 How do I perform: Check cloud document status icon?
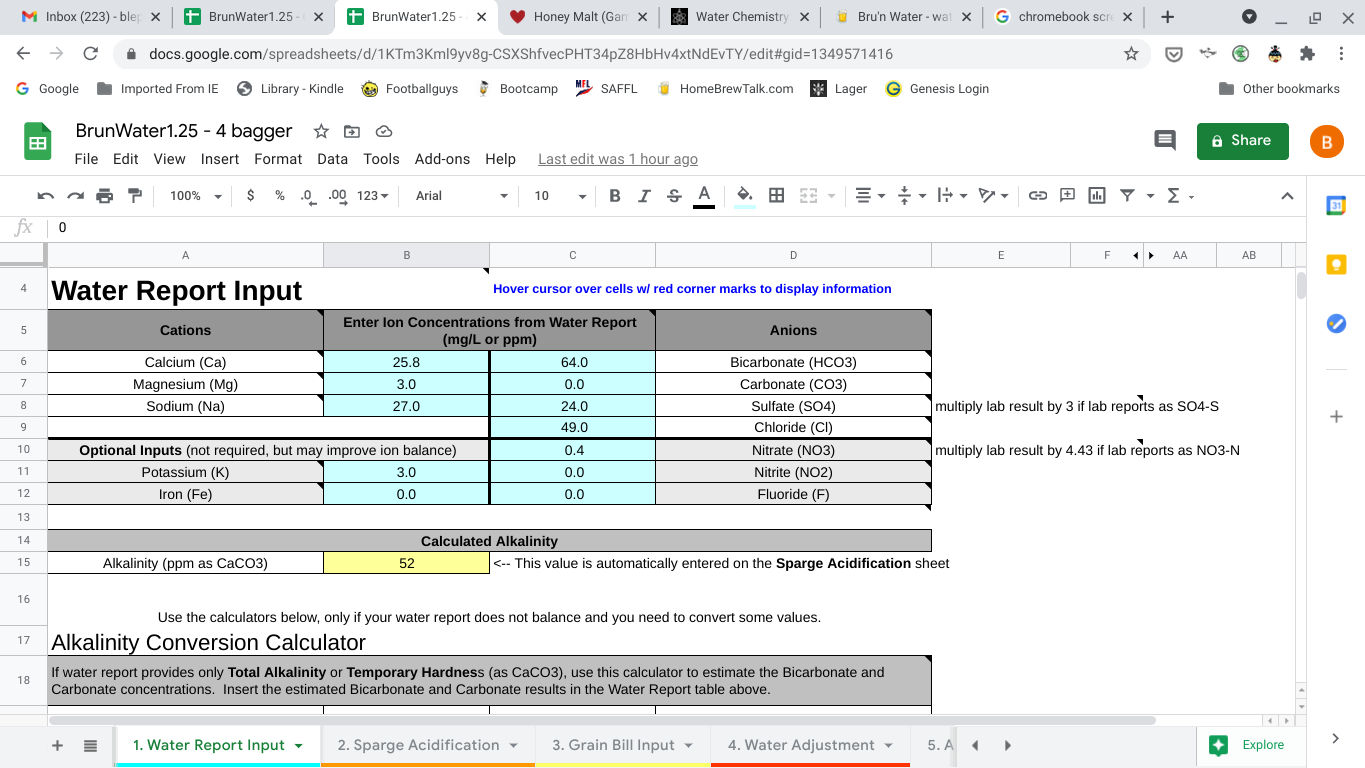point(383,132)
